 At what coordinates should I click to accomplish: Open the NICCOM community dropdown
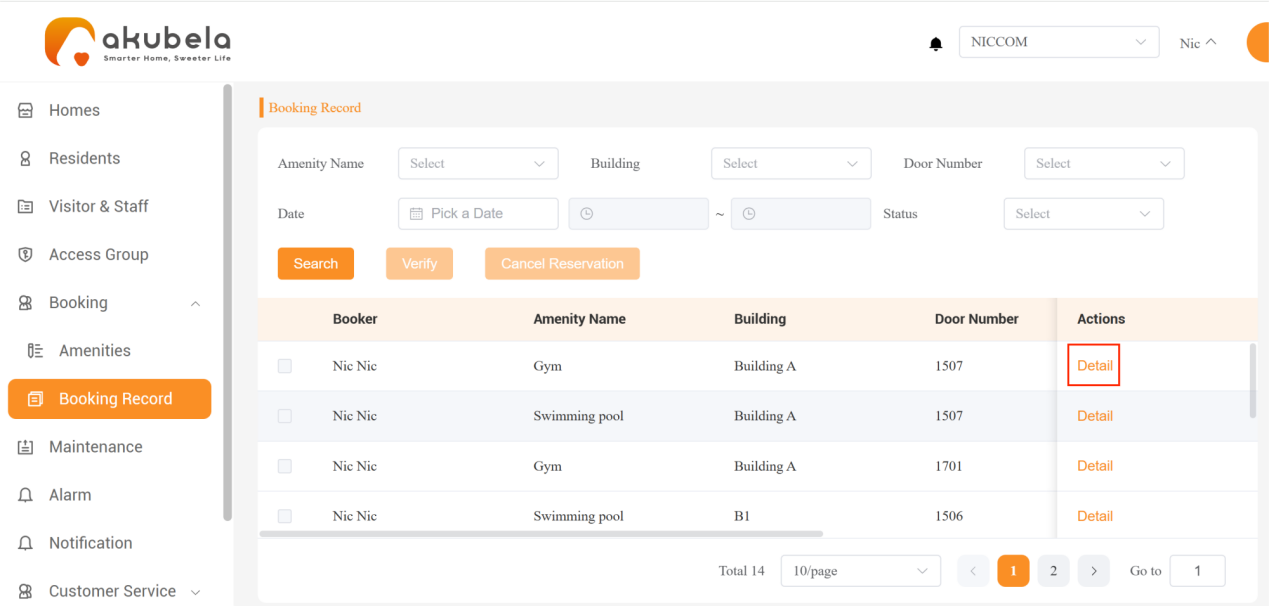1059,42
